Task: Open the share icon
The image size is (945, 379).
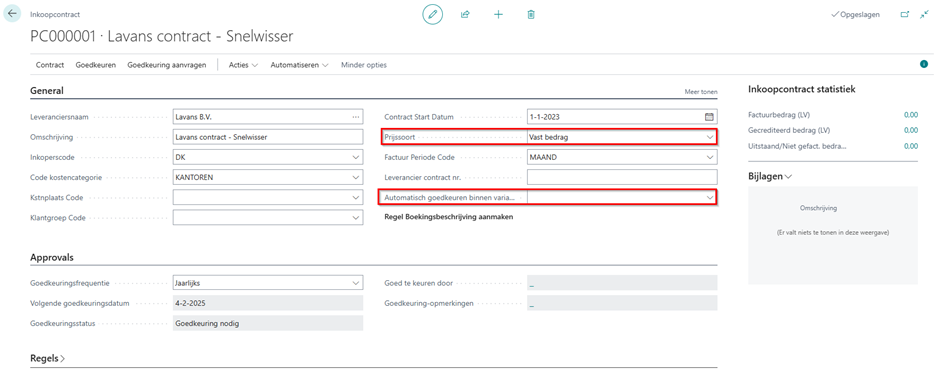Action: click(x=465, y=14)
